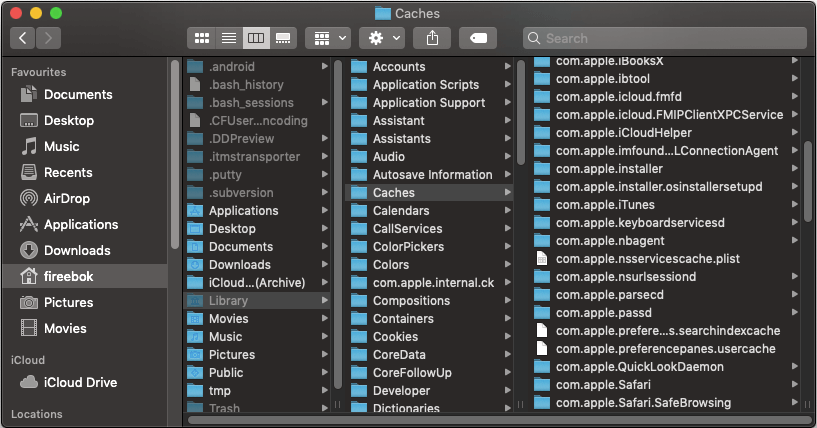Click the third column vertical scrollbar

pyautogui.click(x=808, y=181)
